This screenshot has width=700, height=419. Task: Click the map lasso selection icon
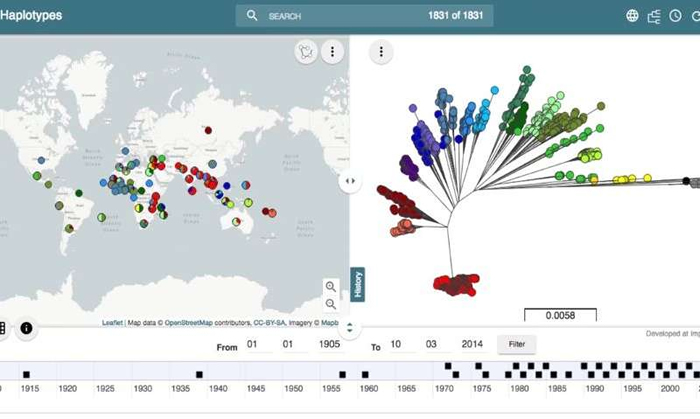[306, 52]
